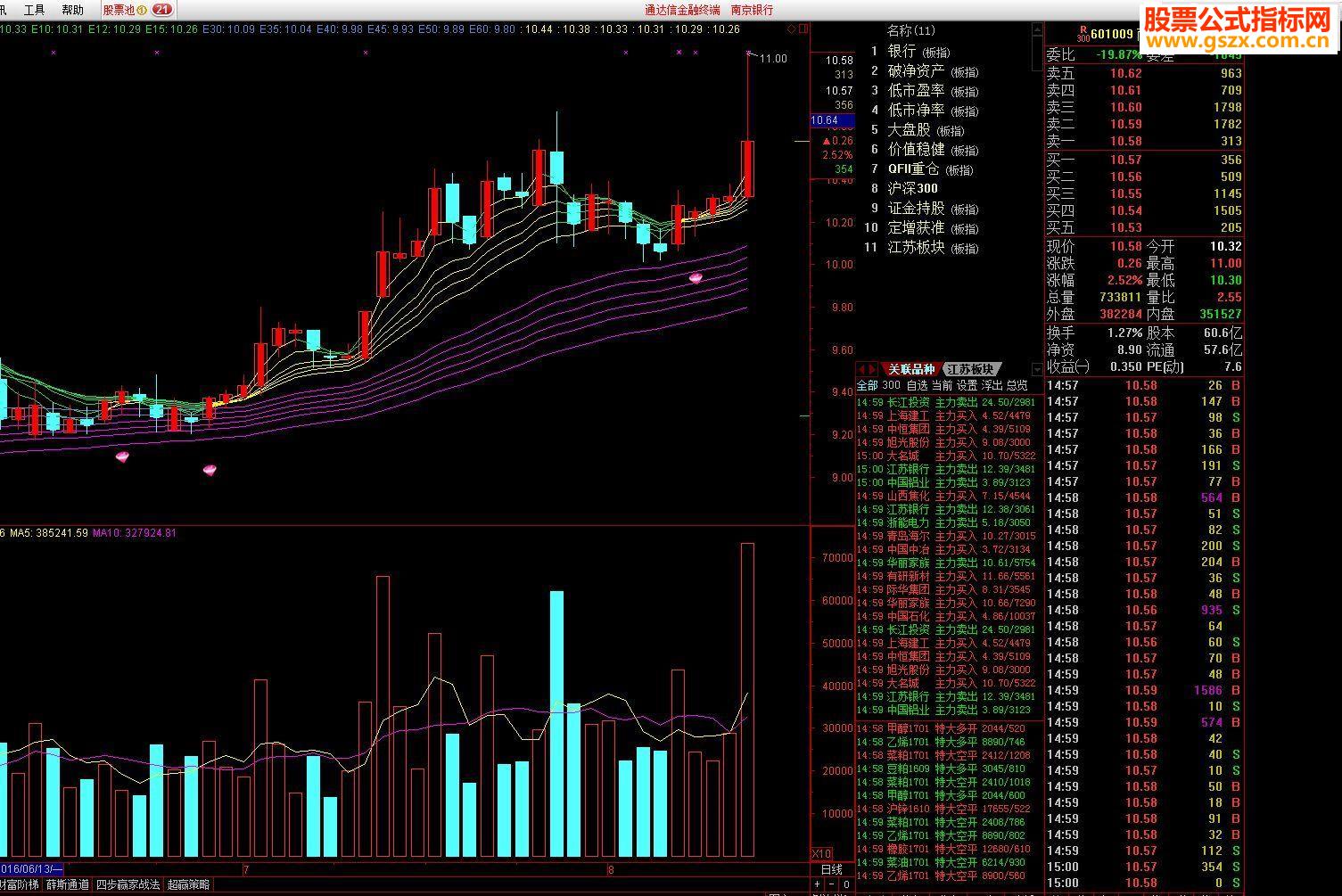Click the - zoom button below 日线
This screenshot has height=896, width=1342.
tap(832, 884)
